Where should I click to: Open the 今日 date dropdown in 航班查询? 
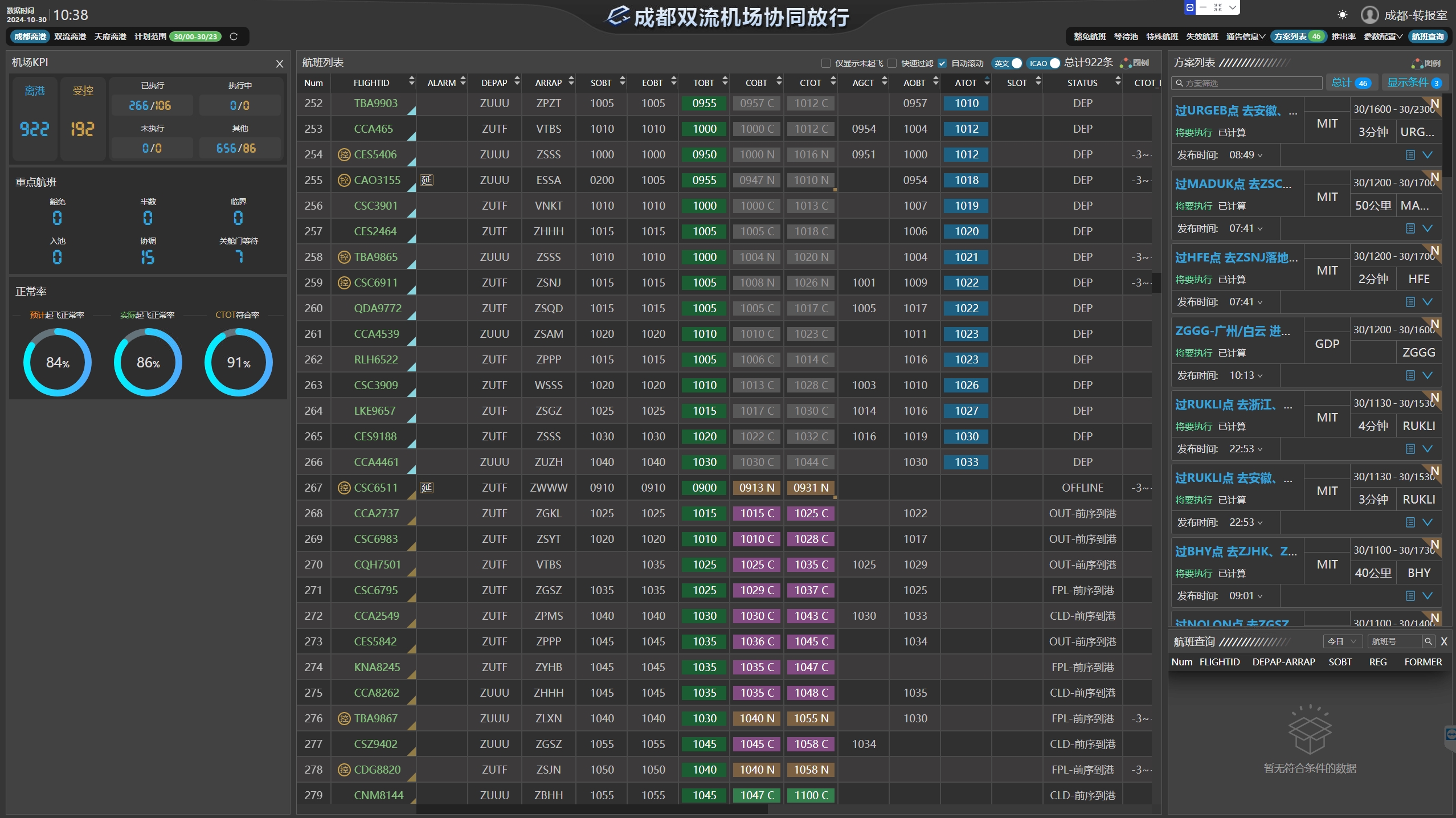(1342, 641)
